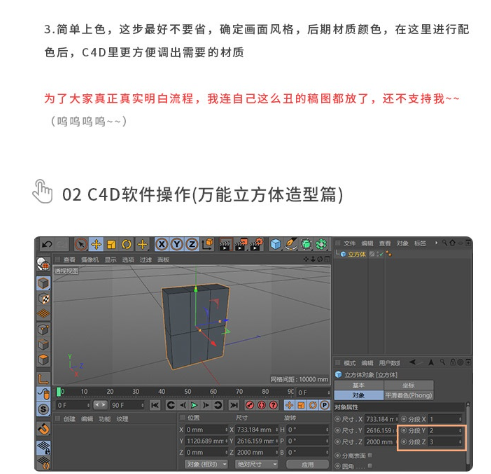
Task: Click 分段 Y value field
Action: [445, 430]
